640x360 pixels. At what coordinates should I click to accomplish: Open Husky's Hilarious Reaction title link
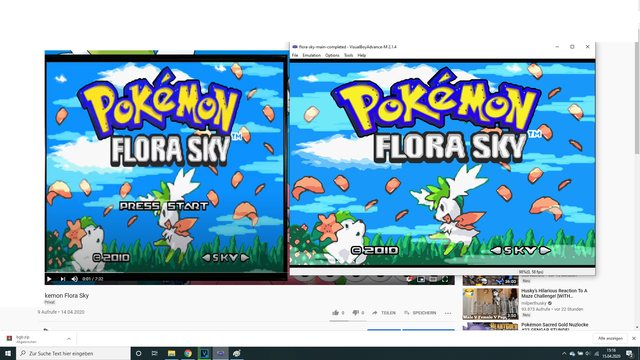(554, 293)
